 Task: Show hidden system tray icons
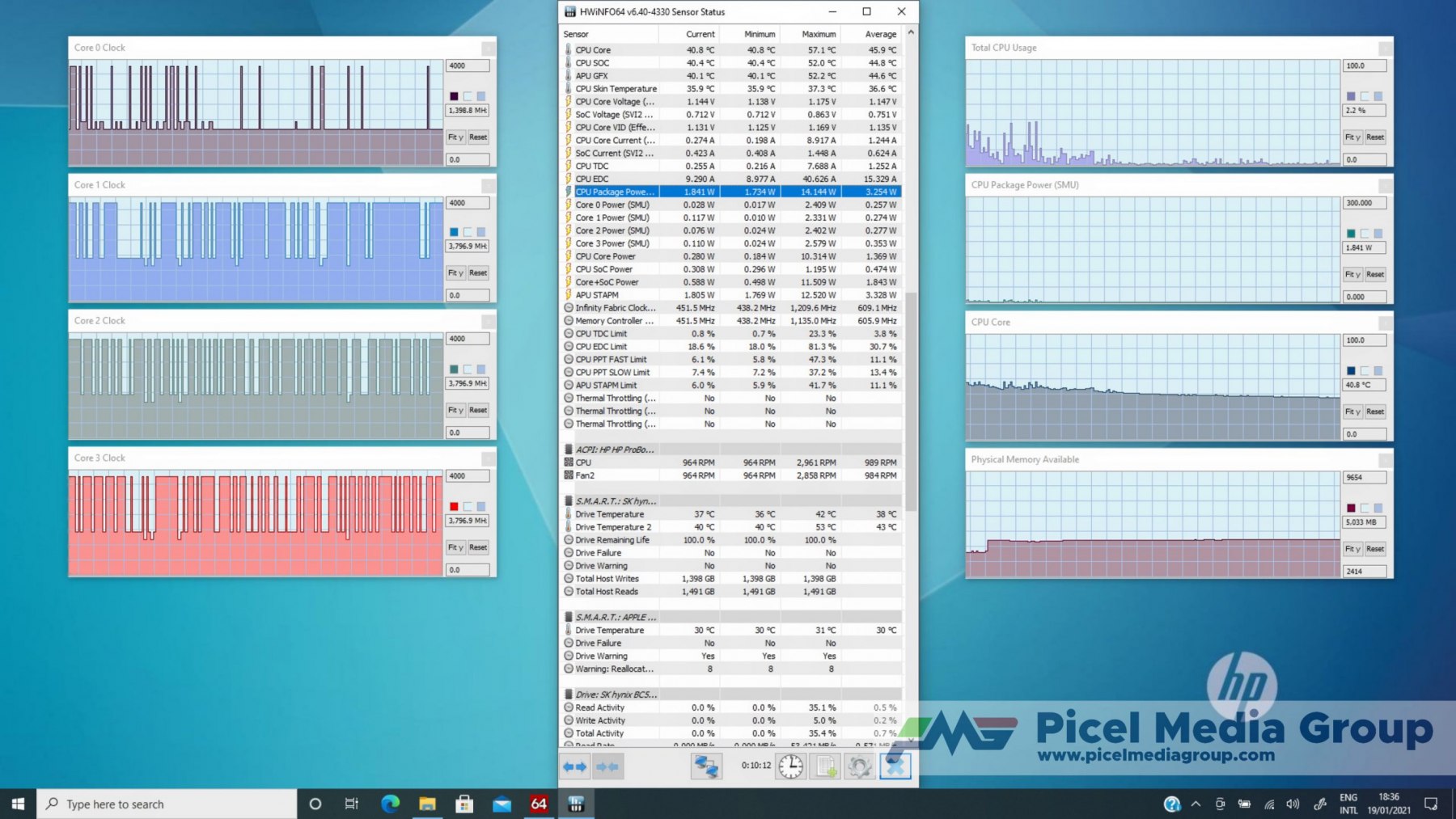[x=1196, y=804]
